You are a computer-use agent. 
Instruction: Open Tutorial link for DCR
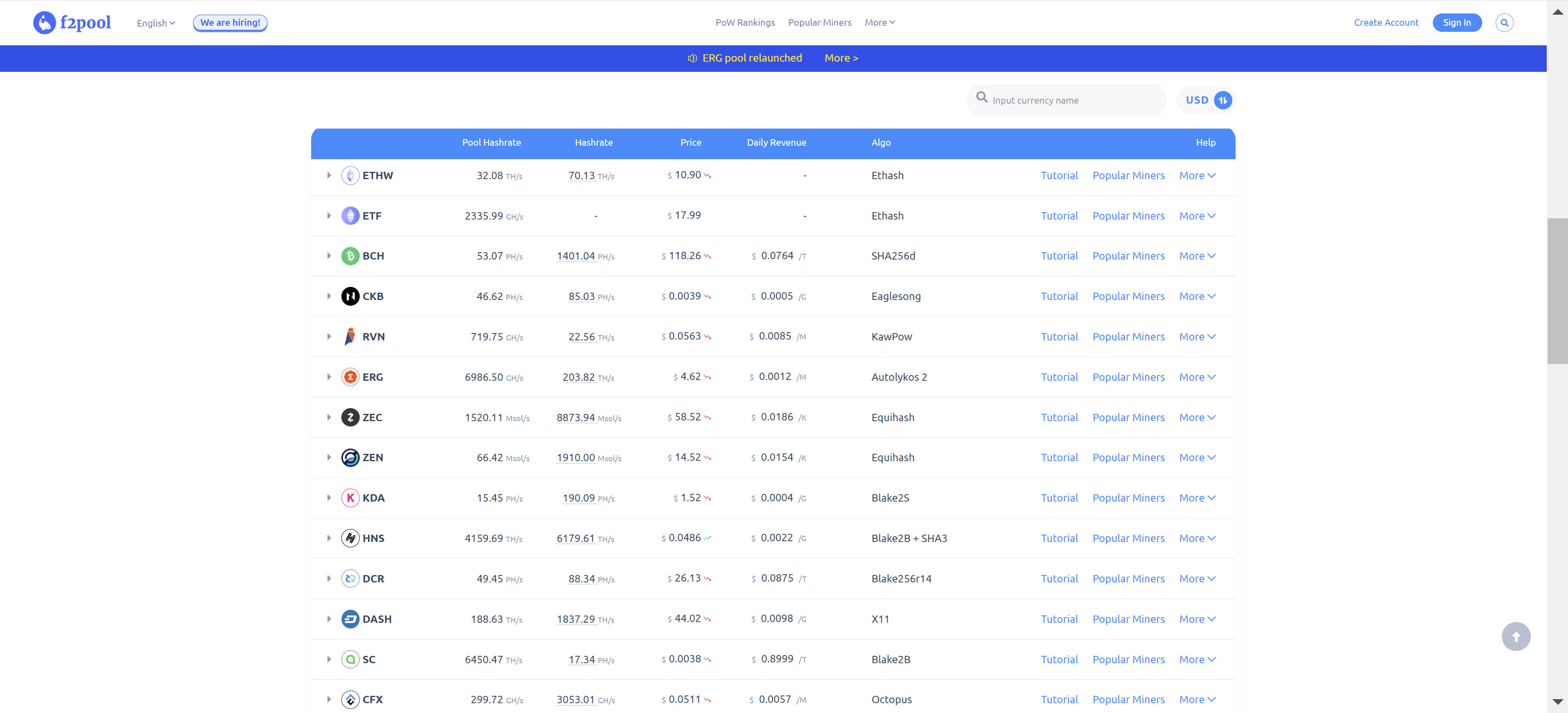(1059, 579)
